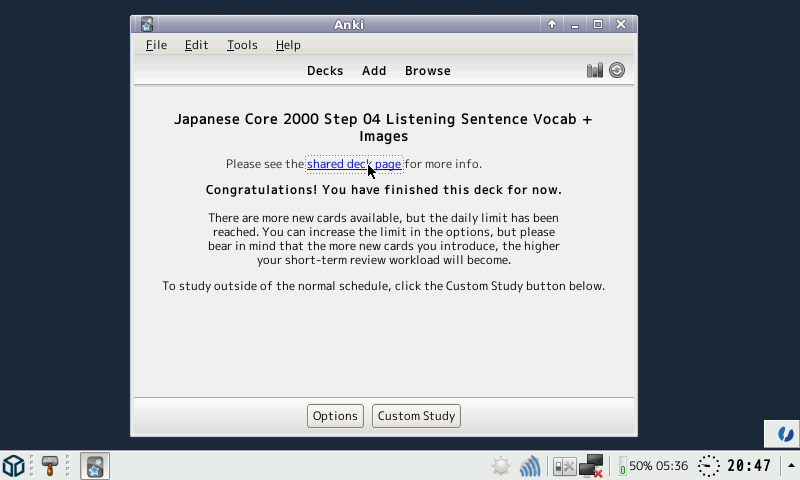Image resolution: width=800 pixels, height=480 pixels.
Task: Expand the tray with the small up arrow
Action: (x=791, y=465)
